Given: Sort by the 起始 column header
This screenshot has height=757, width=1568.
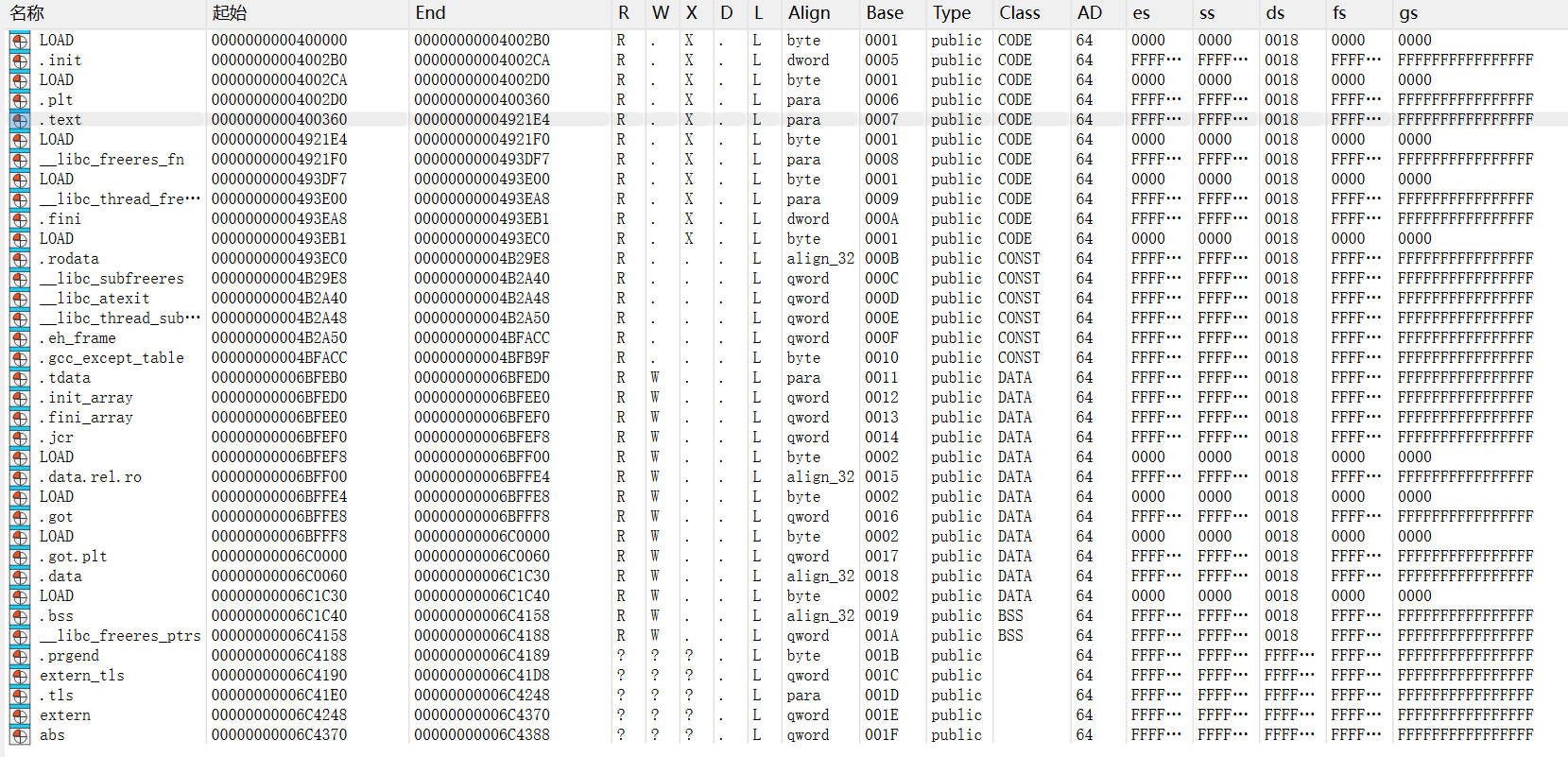Looking at the screenshot, I should (x=230, y=13).
